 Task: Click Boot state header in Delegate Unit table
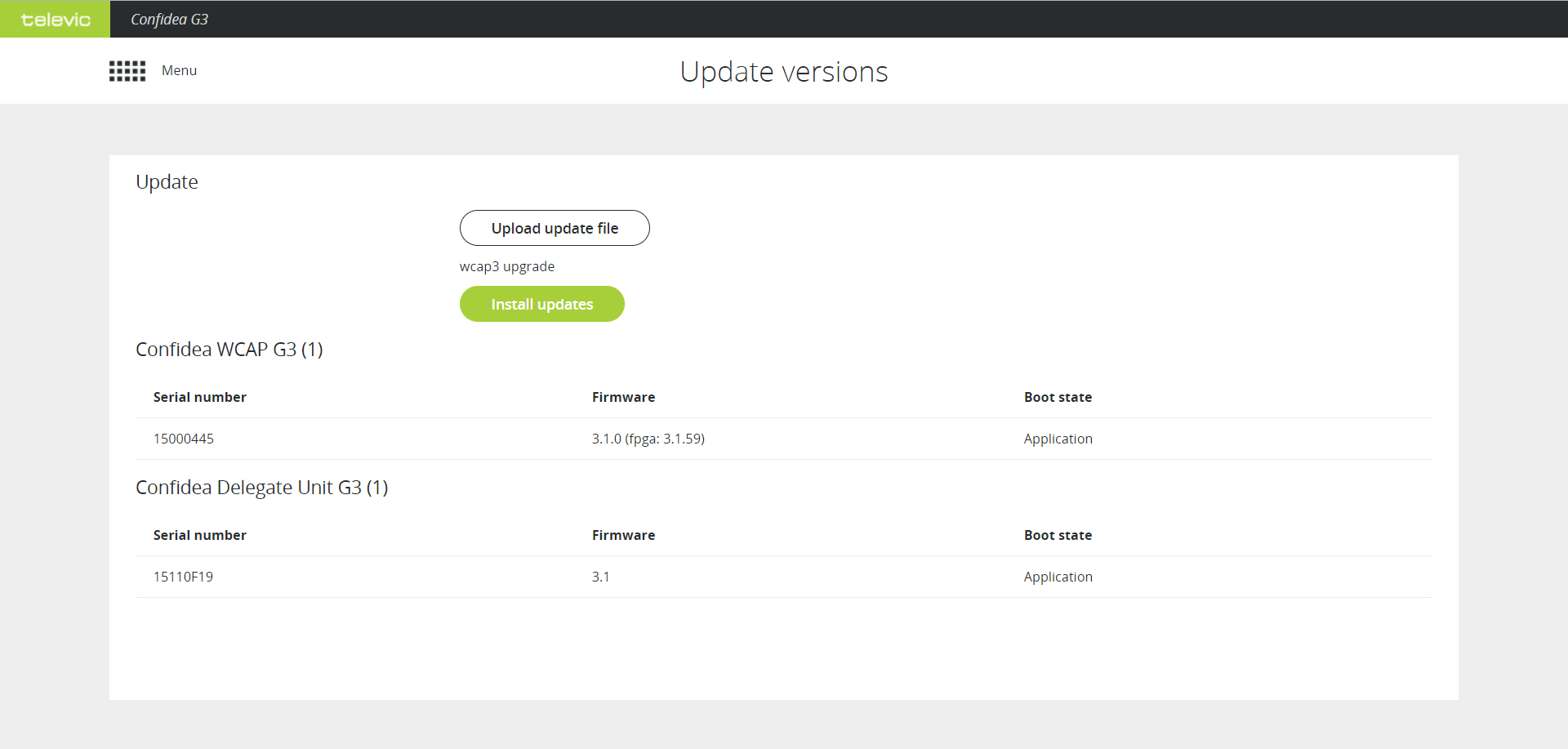pyautogui.click(x=1058, y=535)
